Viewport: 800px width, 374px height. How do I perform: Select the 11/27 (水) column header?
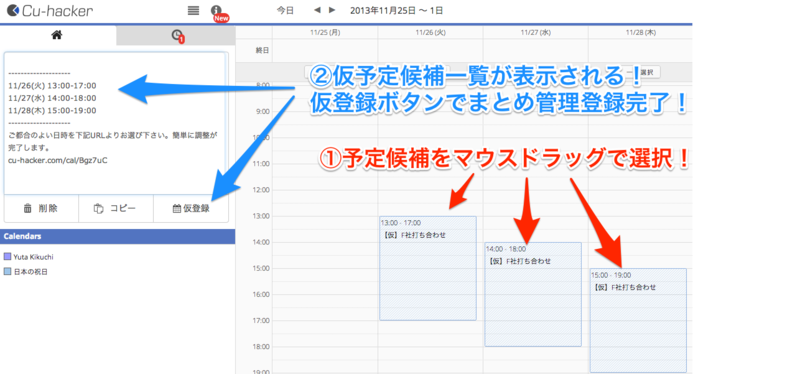[x=536, y=32]
